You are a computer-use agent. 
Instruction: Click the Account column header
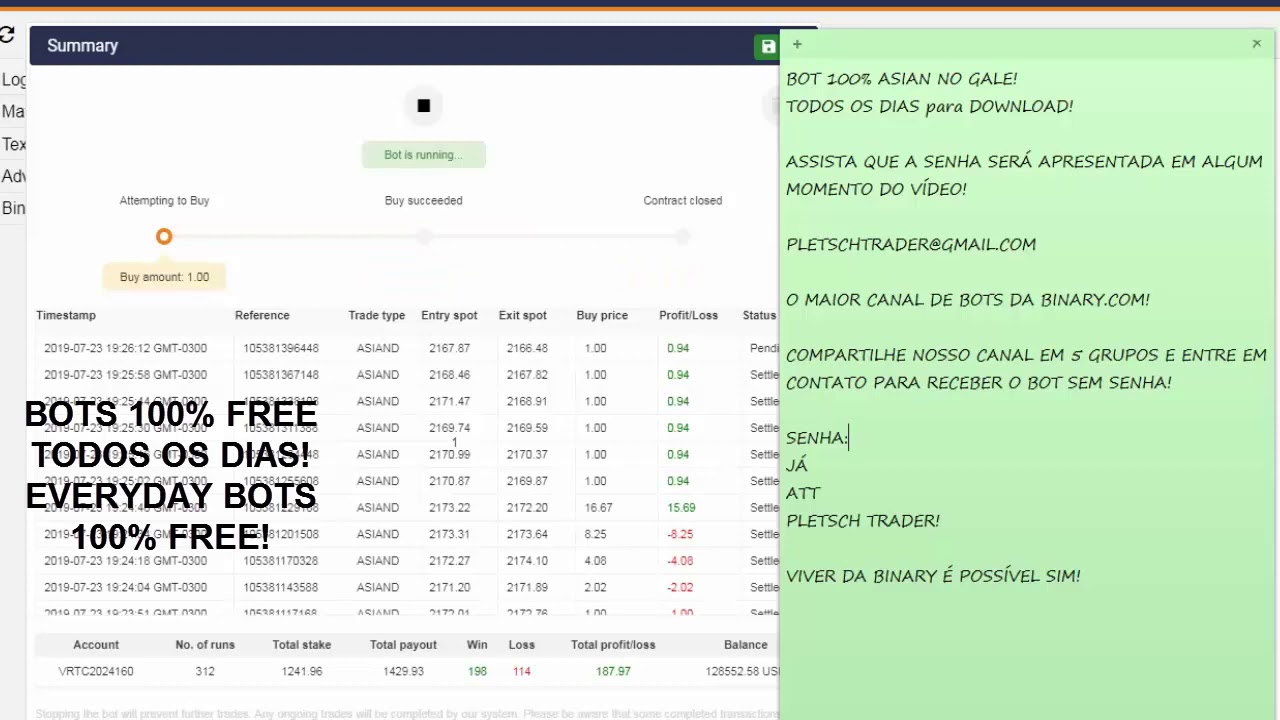(x=96, y=645)
